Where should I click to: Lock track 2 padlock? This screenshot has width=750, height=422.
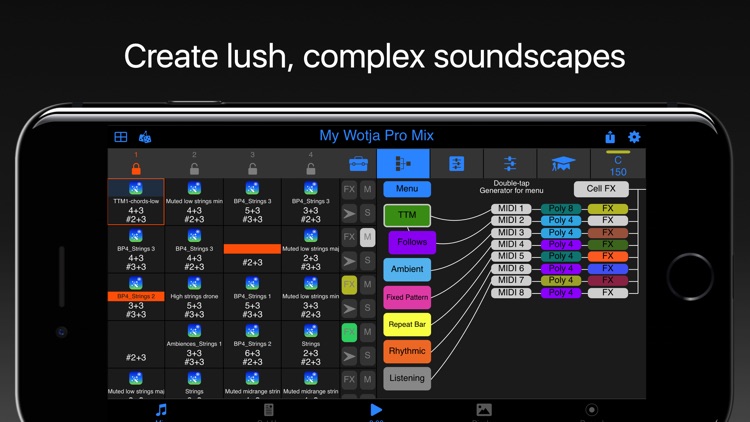pos(194,168)
